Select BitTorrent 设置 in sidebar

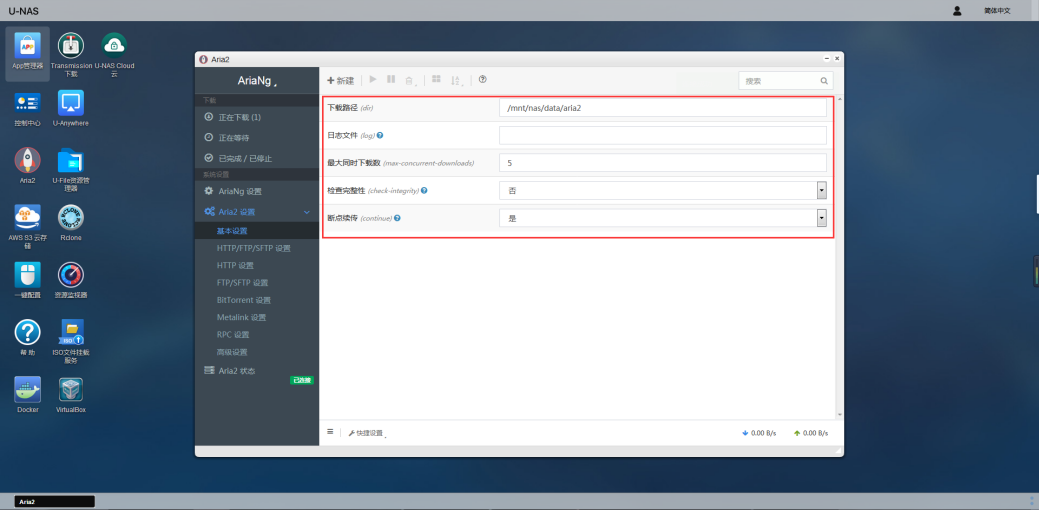click(x=256, y=300)
